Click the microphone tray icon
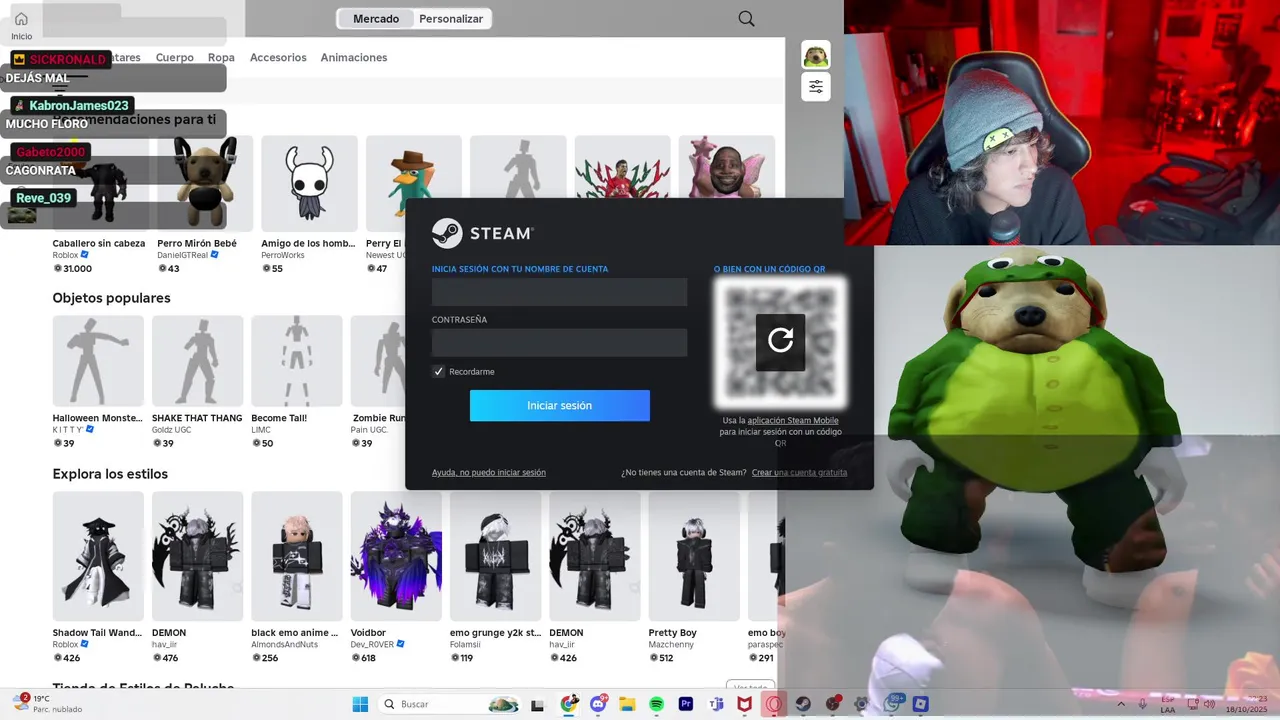 (x=1143, y=704)
